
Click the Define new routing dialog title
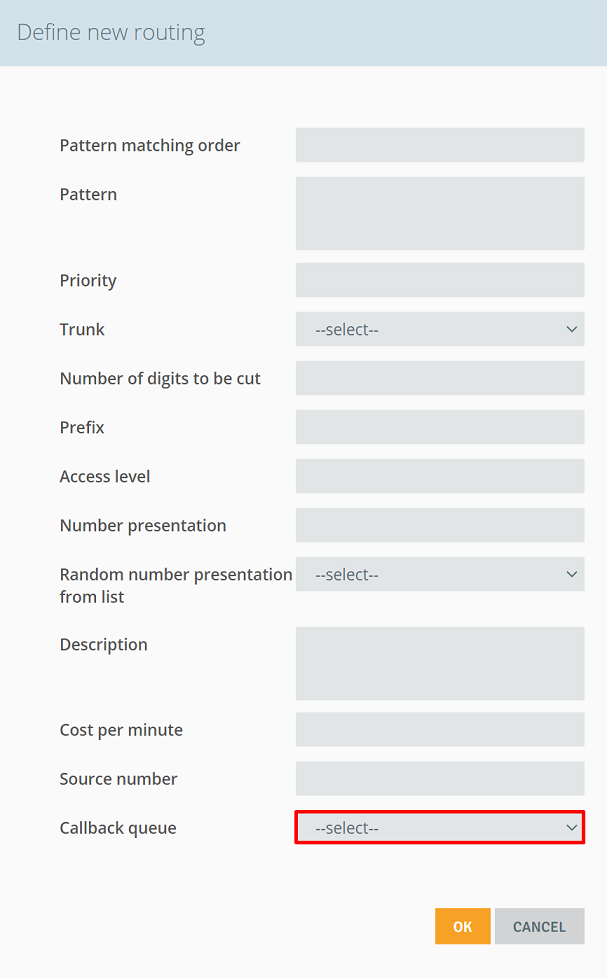click(111, 32)
